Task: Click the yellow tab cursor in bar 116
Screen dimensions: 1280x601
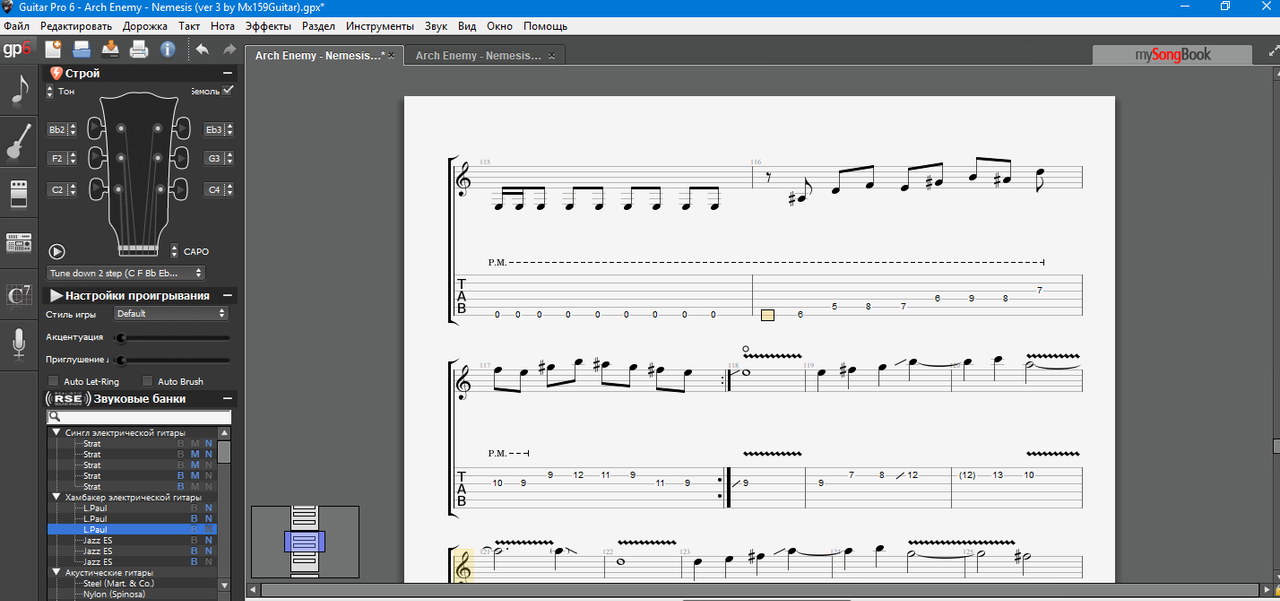Action: [767, 315]
